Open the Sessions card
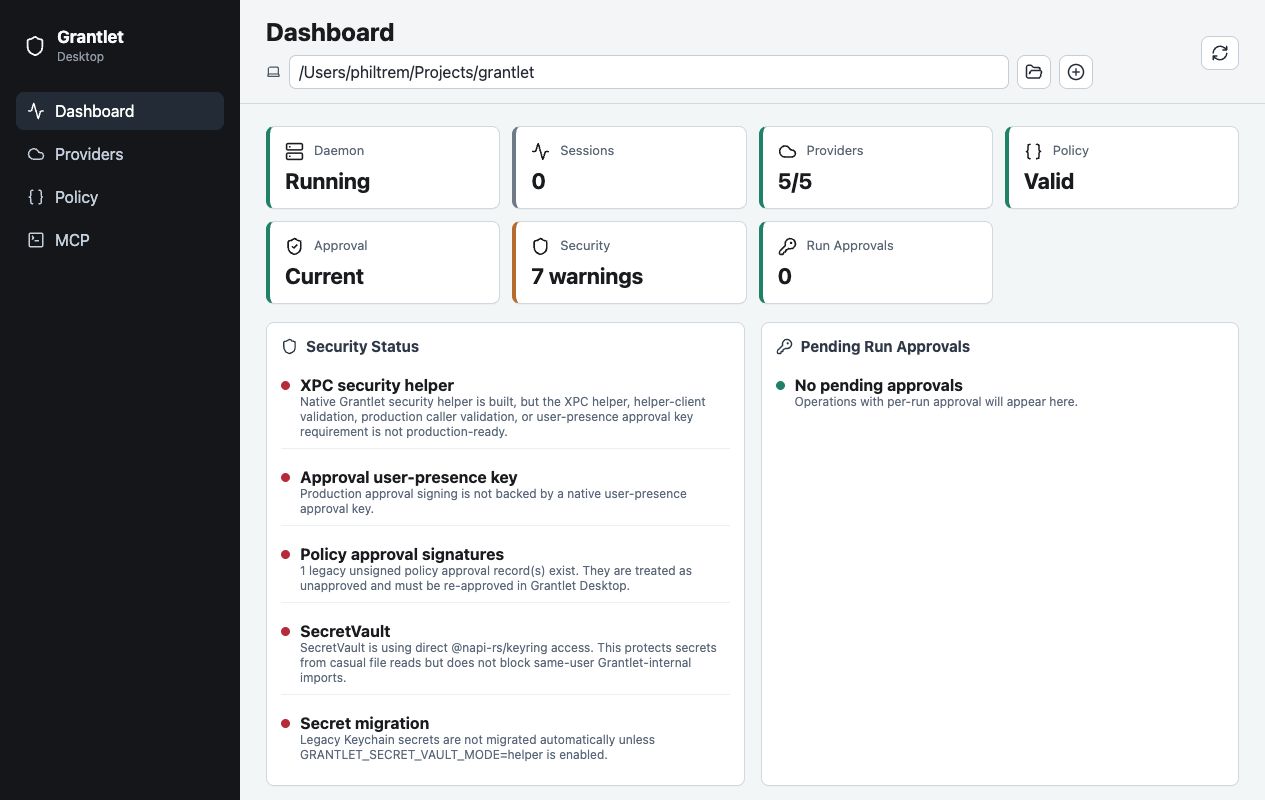The height and width of the screenshot is (800, 1265). pyautogui.click(x=629, y=167)
